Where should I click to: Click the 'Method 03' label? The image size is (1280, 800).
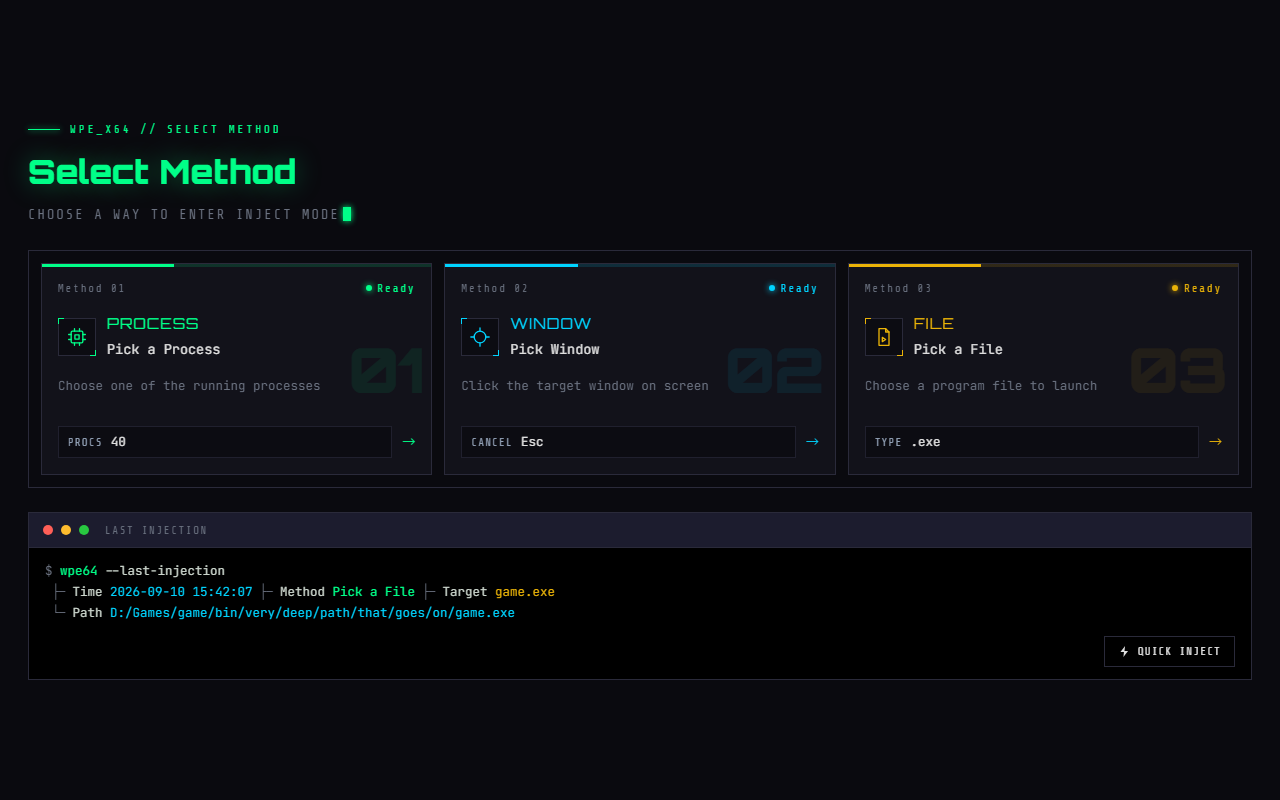pyautogui.click(x=898, y=288)
